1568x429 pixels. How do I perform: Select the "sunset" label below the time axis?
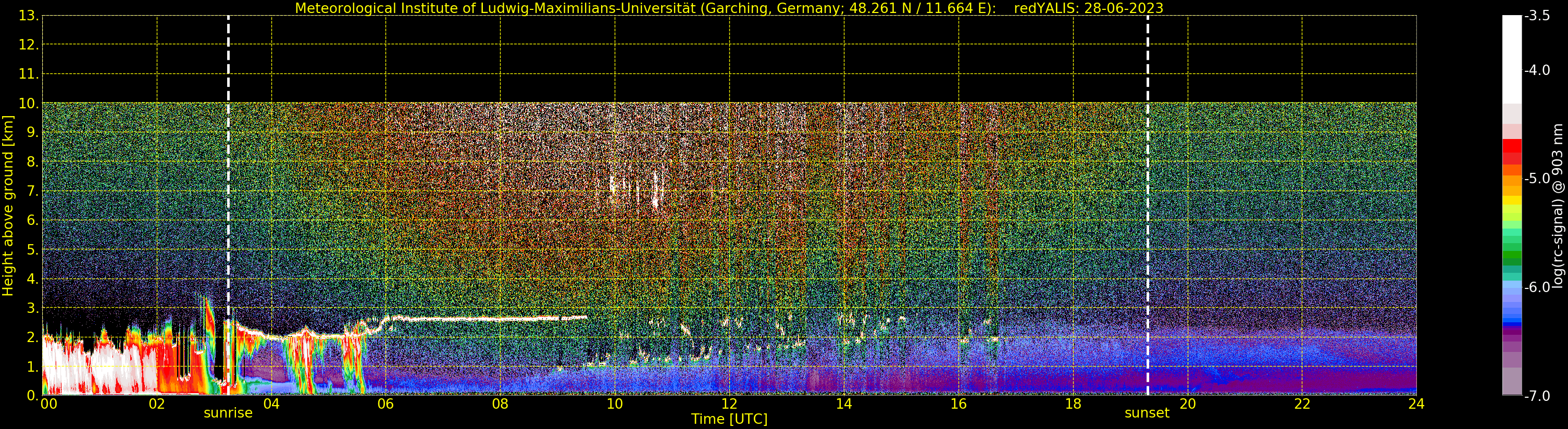tap(1147, 413)
